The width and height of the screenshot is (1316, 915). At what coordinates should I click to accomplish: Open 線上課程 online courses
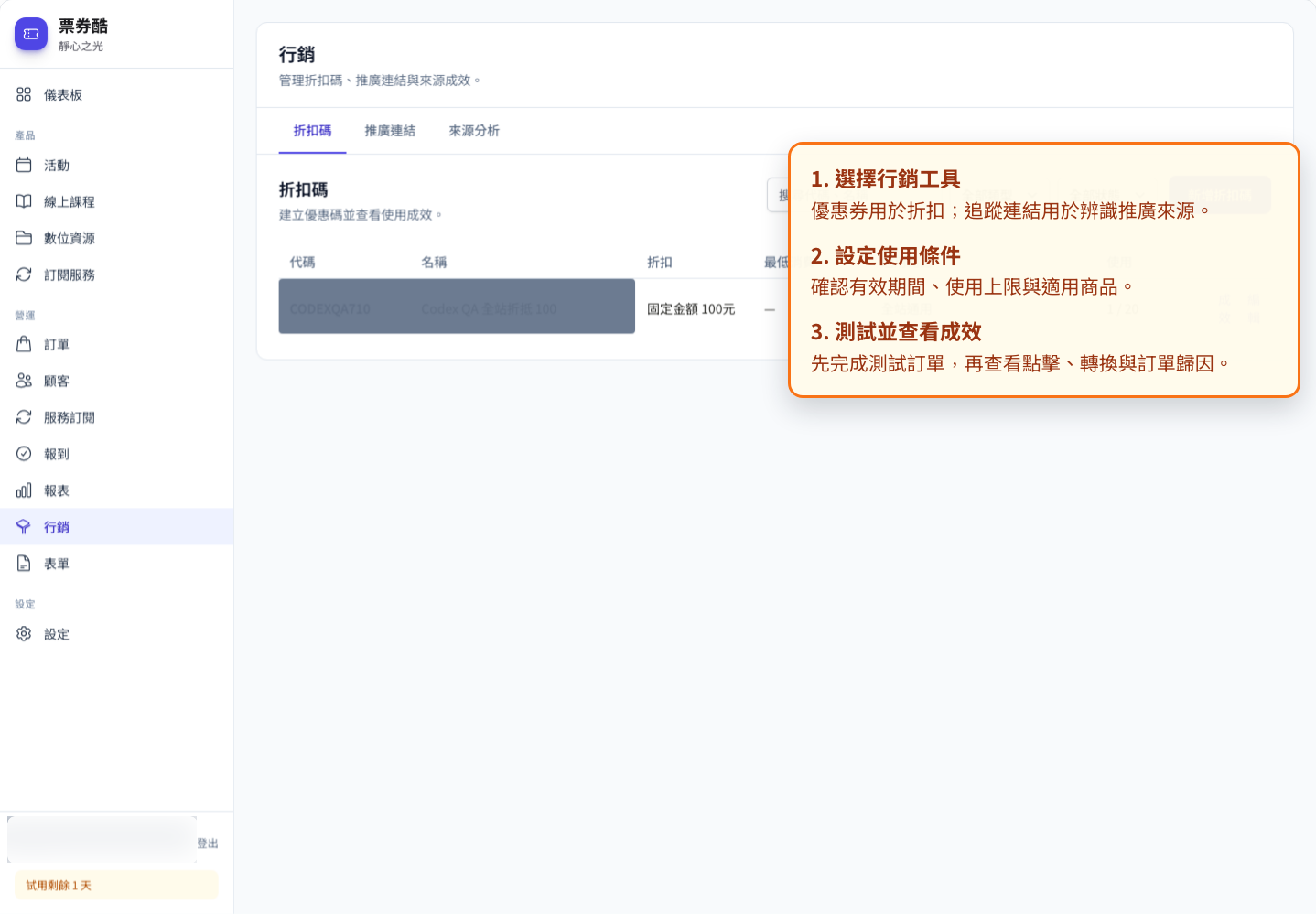point(116,202)
